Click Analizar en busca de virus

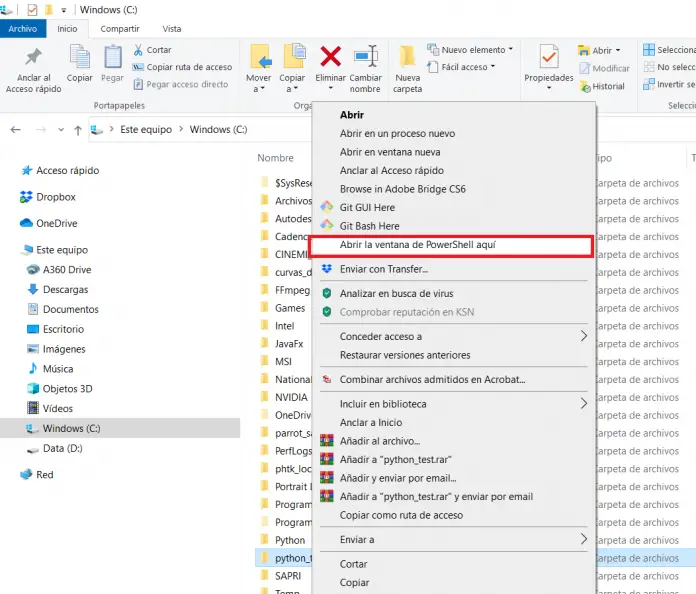(396, 293)
